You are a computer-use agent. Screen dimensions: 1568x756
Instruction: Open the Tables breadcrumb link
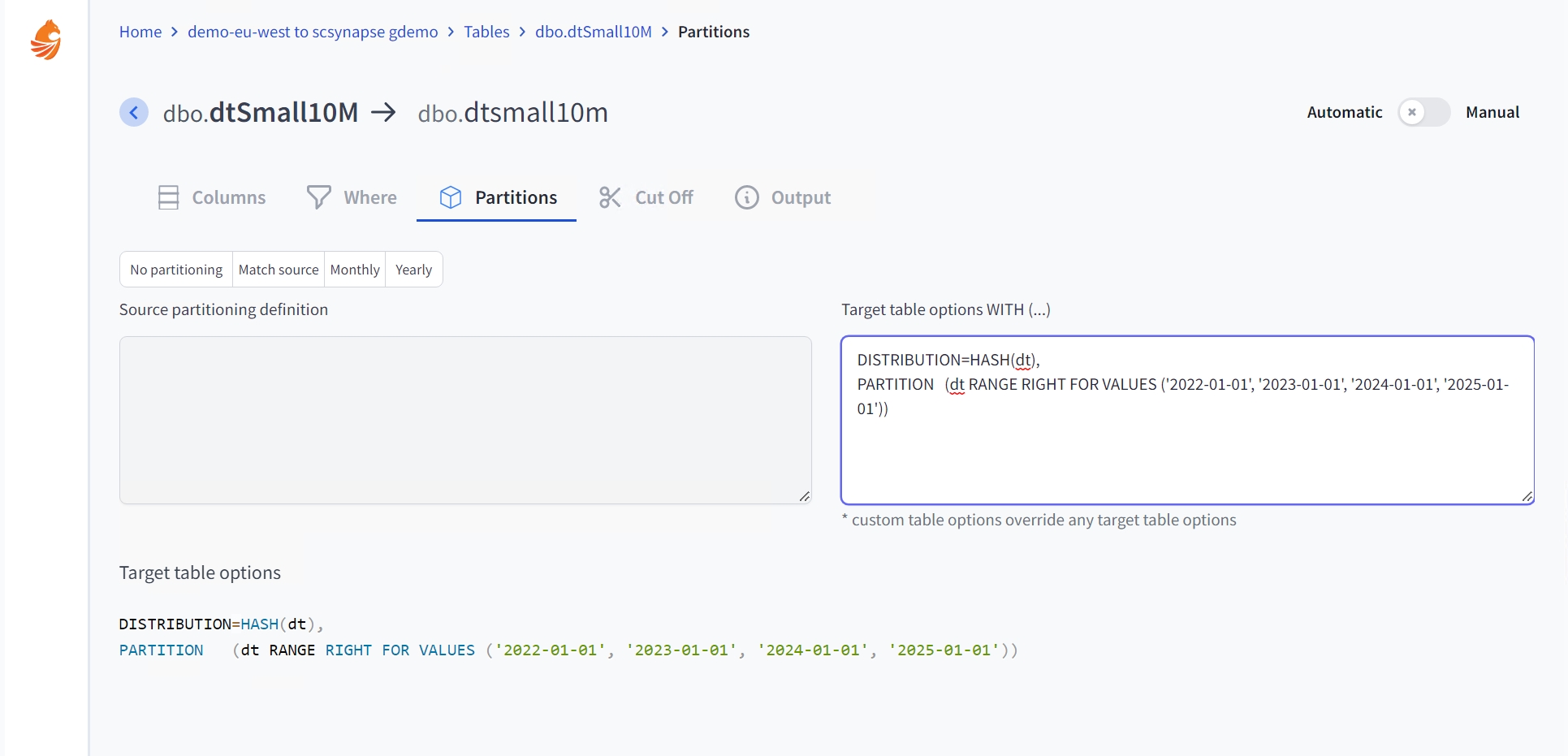point(486,32)
